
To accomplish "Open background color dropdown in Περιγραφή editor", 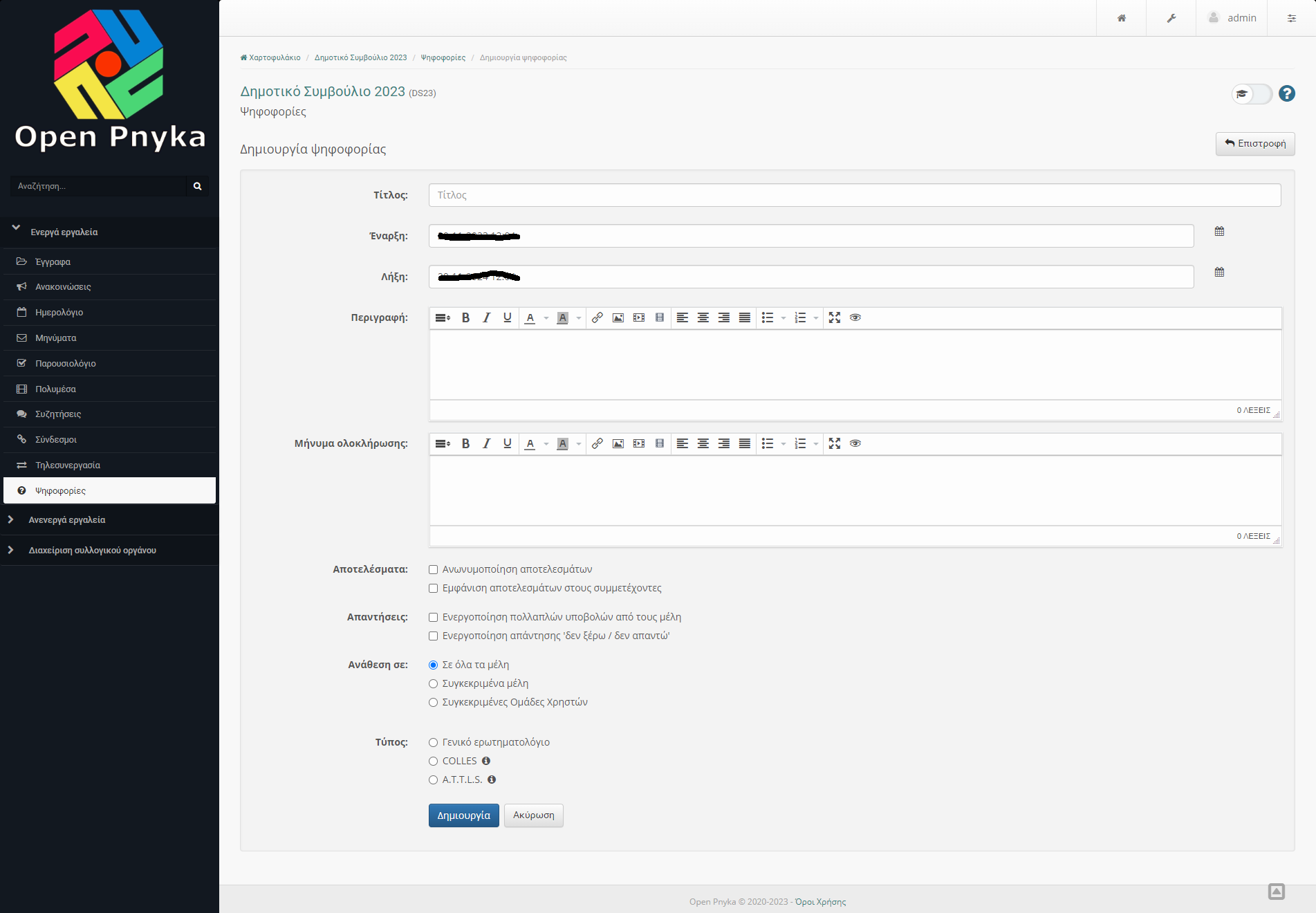I will click(x=579, y=318).
